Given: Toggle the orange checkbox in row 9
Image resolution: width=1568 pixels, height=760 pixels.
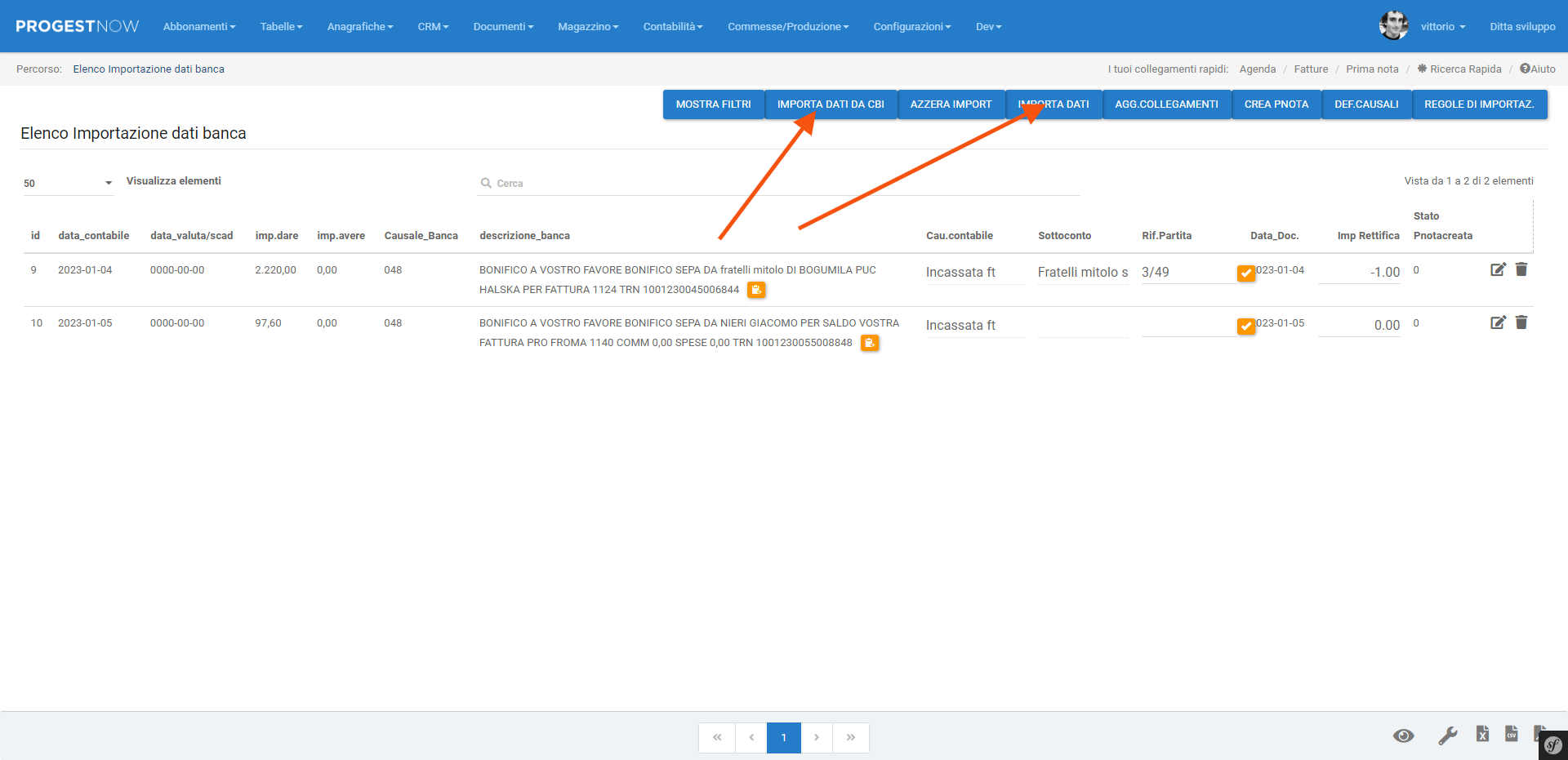Looking at the screenshot, I should coord(1246,273).
